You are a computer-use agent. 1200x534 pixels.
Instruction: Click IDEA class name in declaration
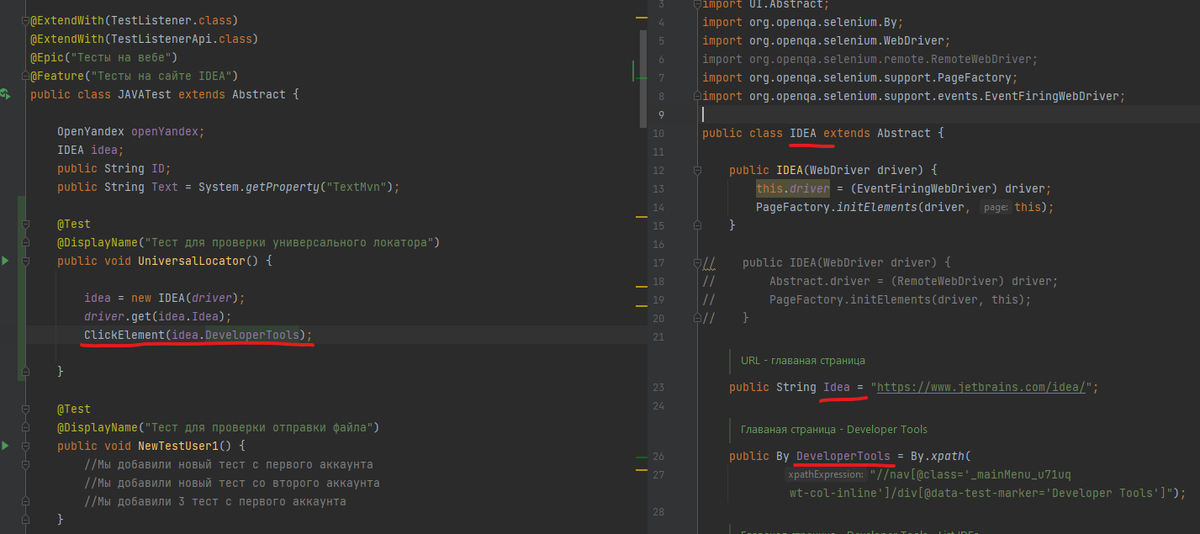pos(803,133)
